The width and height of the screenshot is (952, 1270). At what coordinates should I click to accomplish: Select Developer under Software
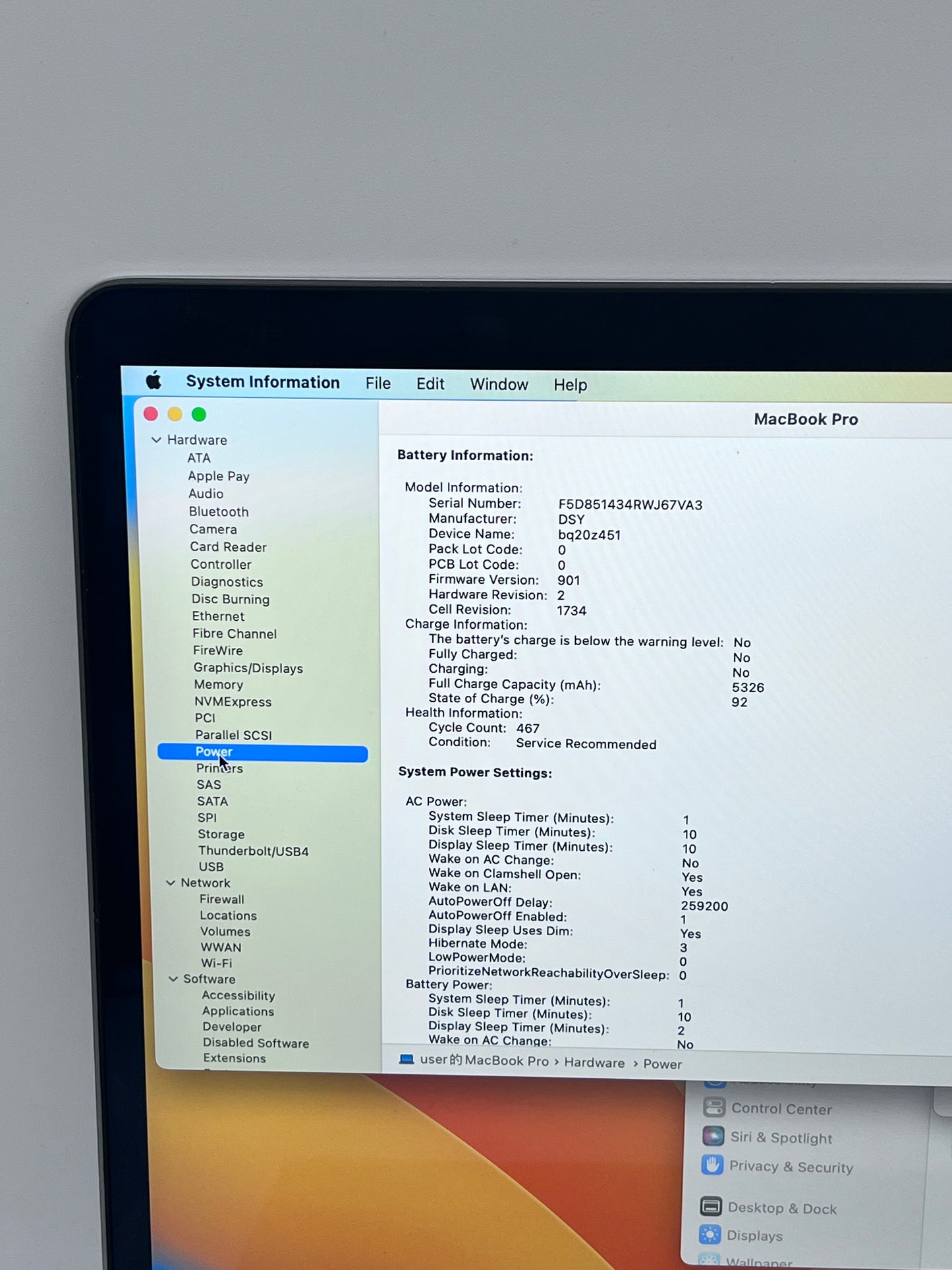[x=232, y=1027]
